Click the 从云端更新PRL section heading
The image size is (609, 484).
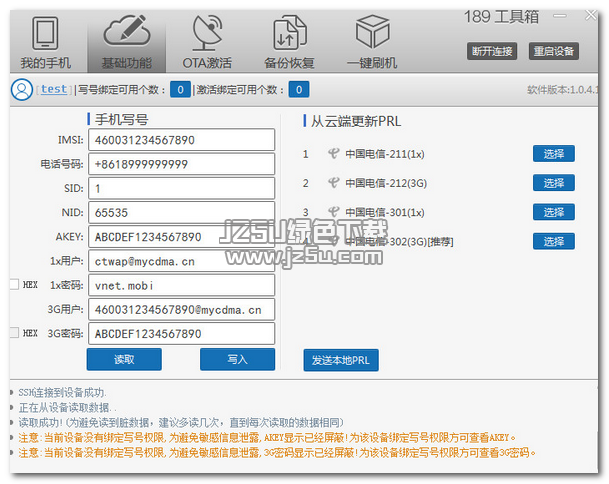tap(356, 121)
